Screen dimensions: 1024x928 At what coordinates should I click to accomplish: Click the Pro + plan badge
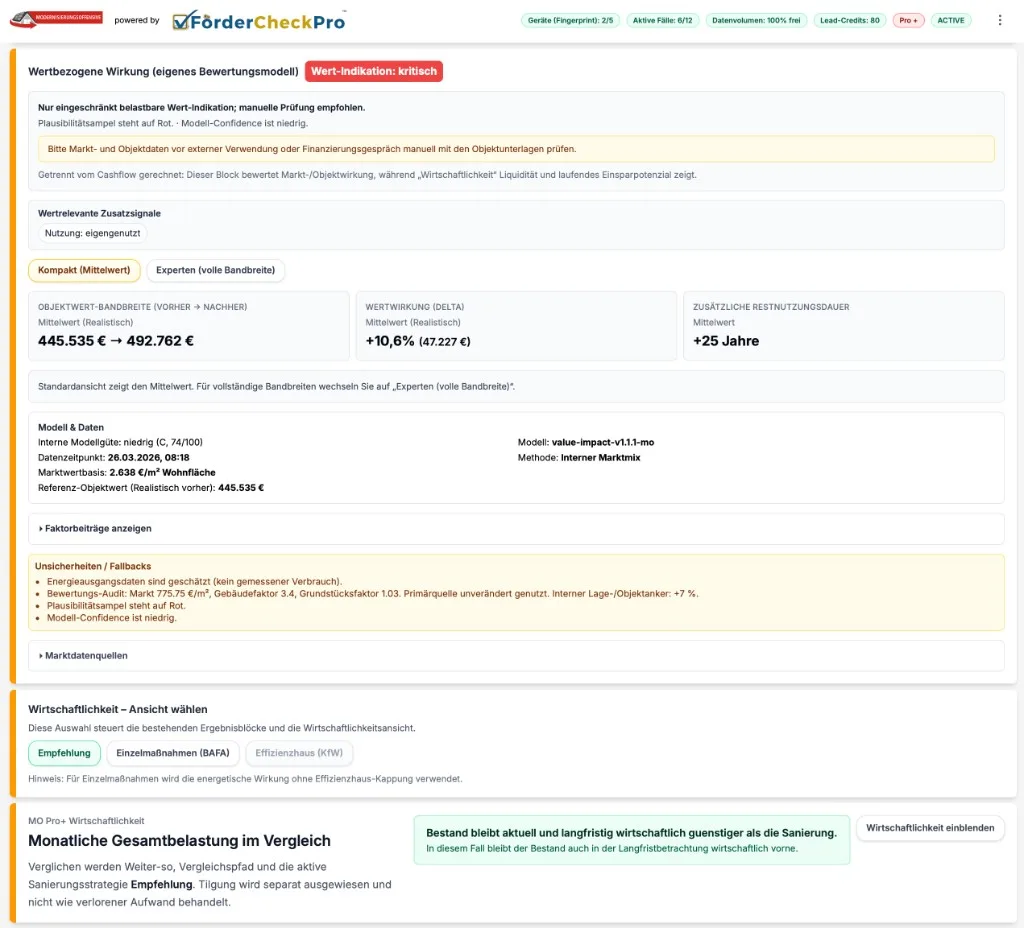(908, 20)
